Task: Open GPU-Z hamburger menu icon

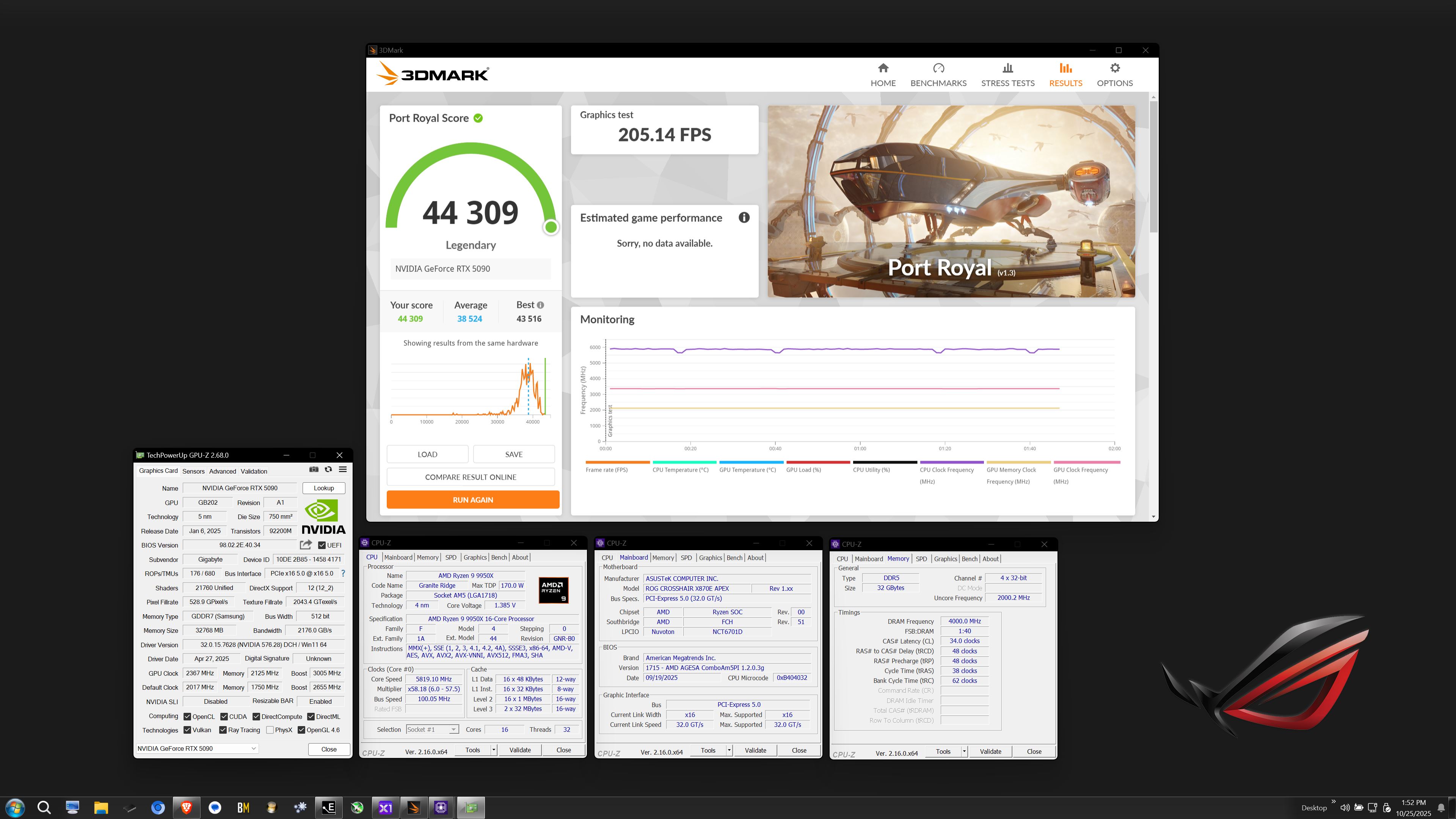Action: [x=342, y=470]
